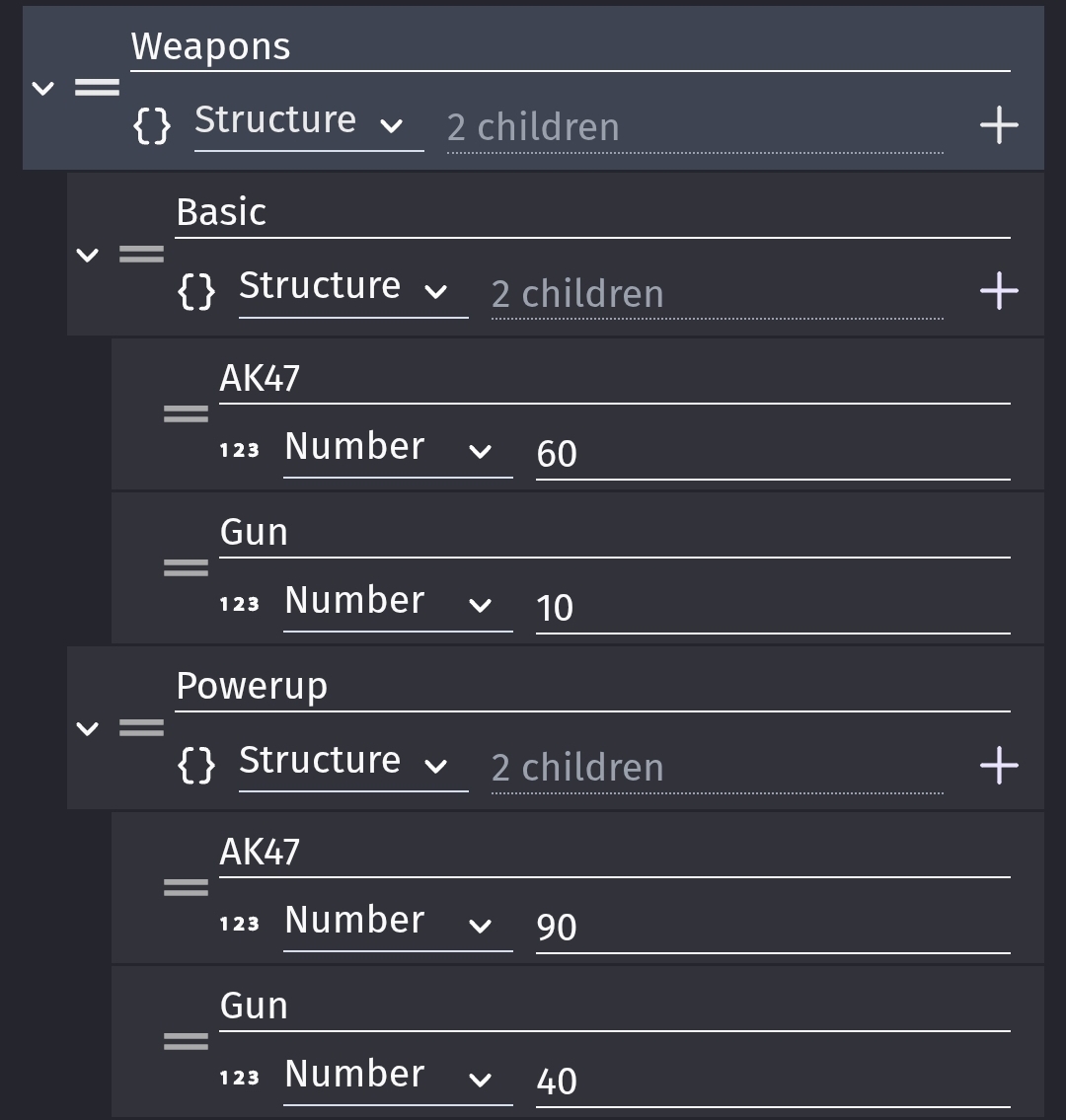1066x1120 pixels.
Task: Click drag handle of Powerup Gun row
Action: [x=186, y=1041]
